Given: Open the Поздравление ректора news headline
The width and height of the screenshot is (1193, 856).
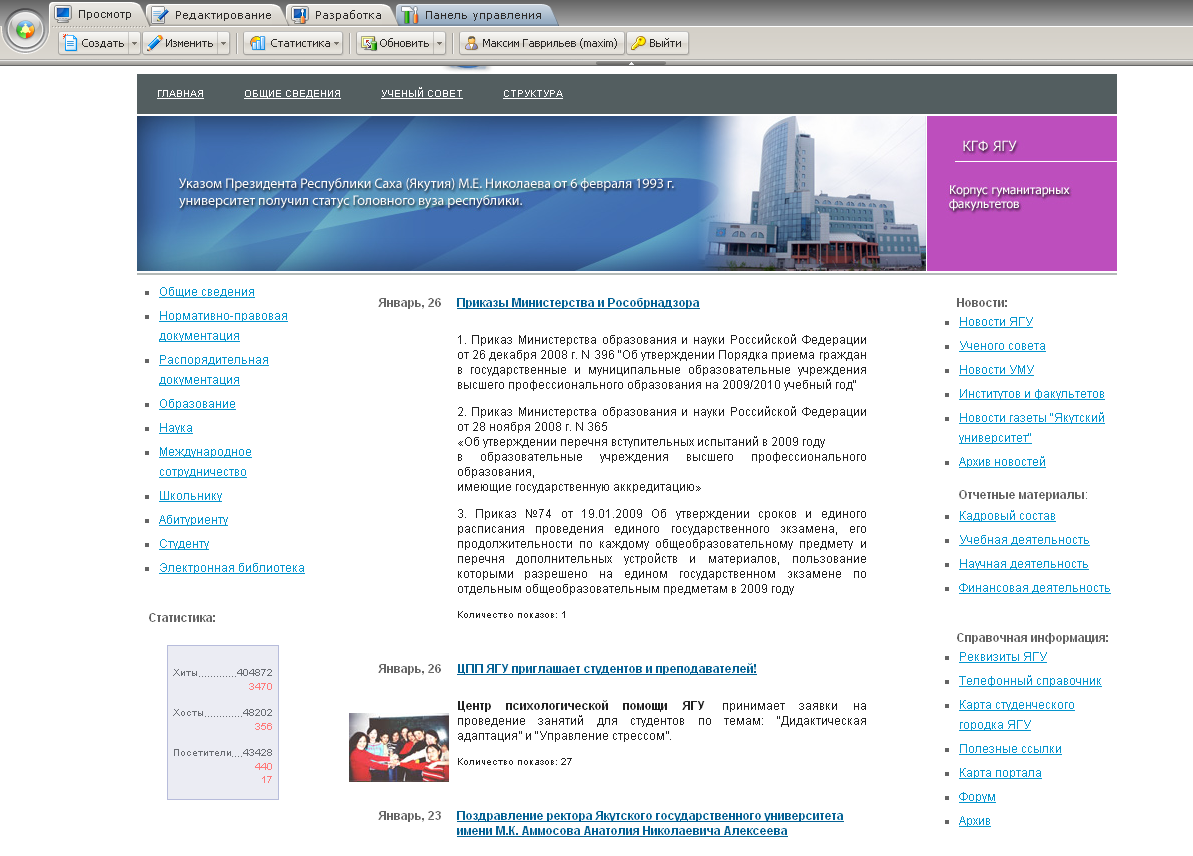Looking at the screenshot, I should [x=650, y=823].
